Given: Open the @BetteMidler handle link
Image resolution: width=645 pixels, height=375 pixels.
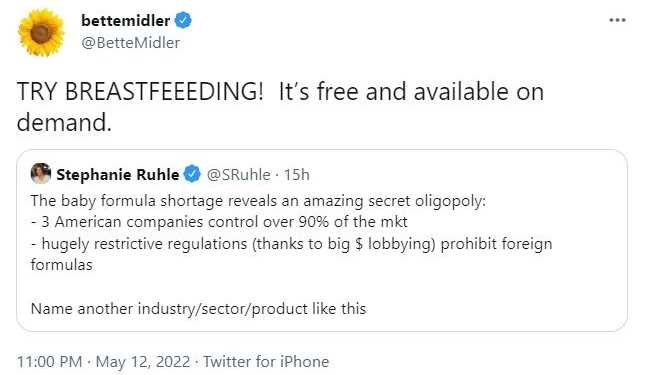Looking at the screenshot, I should [130, 43].
